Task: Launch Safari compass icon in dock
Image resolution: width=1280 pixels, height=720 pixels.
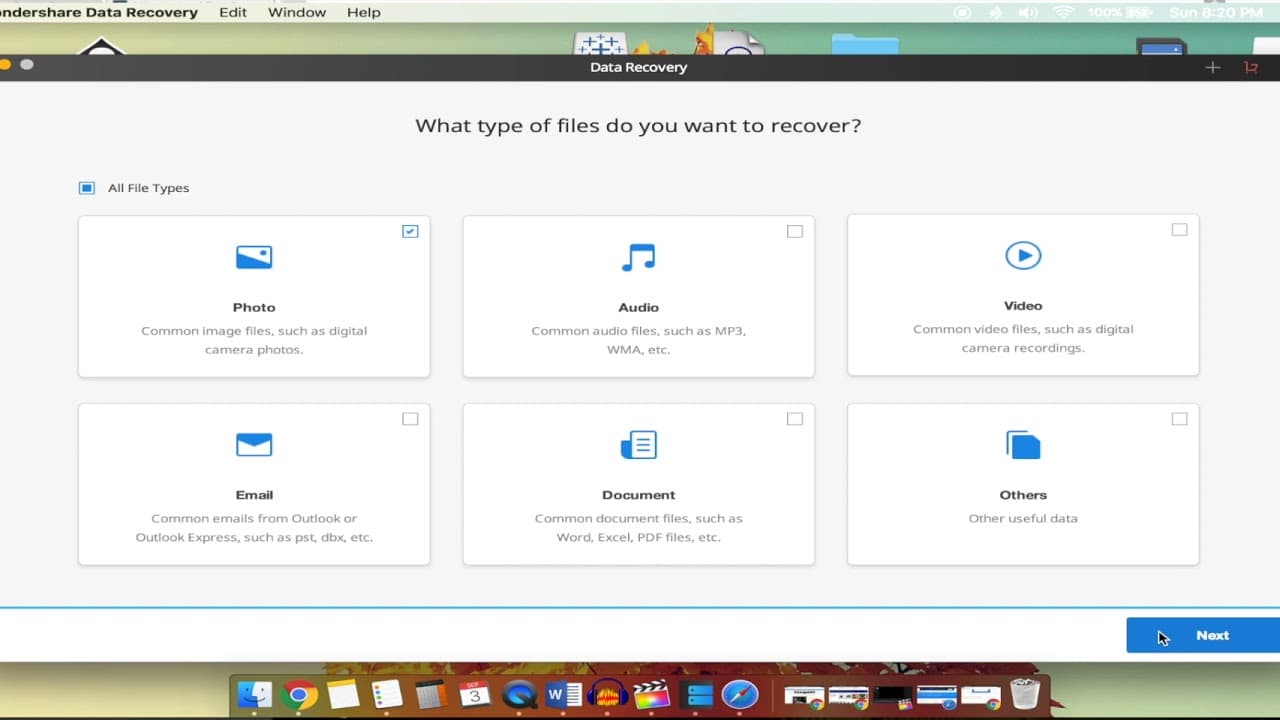Action: (x=740, y=694)
